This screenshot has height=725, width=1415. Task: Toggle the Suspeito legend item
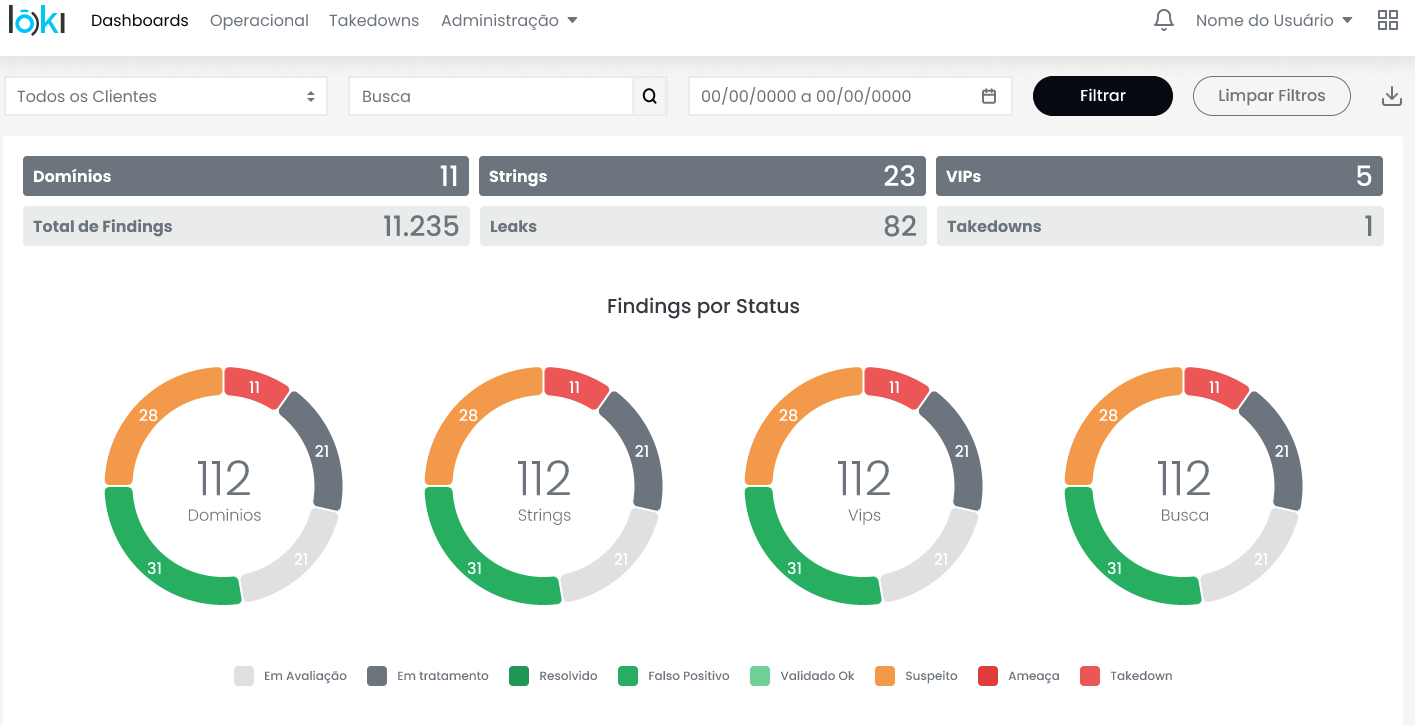(x=917, y=676)
